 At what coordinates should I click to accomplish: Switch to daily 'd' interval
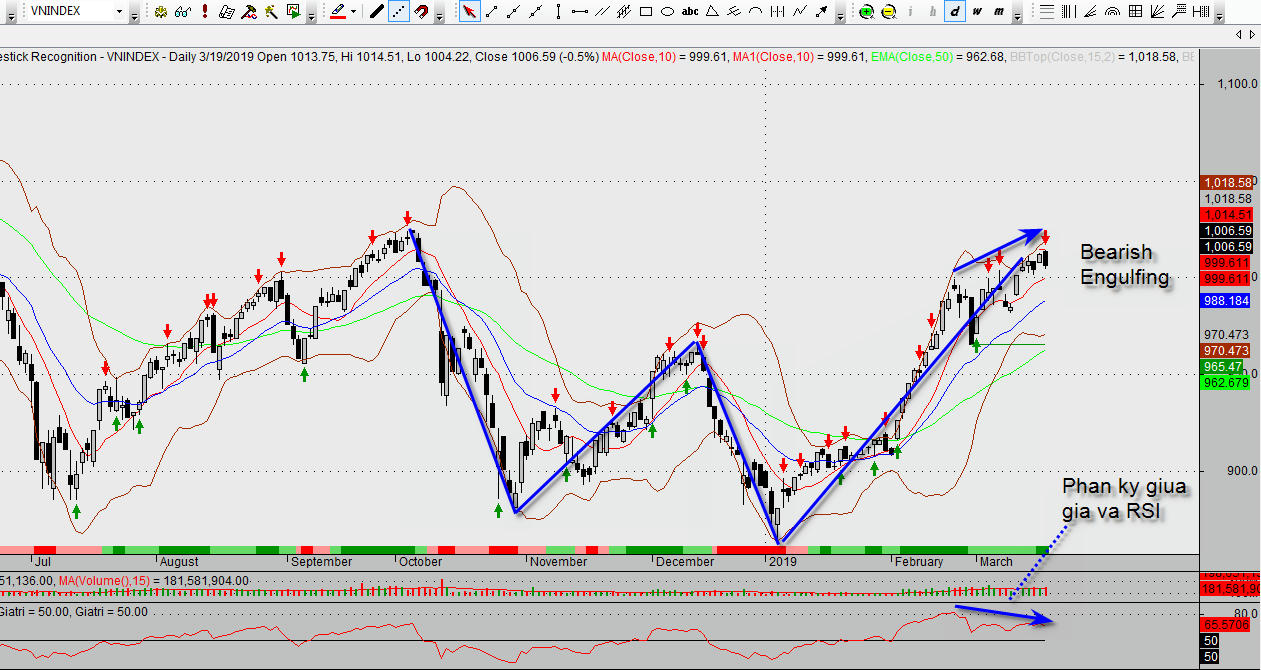[954, 12]
